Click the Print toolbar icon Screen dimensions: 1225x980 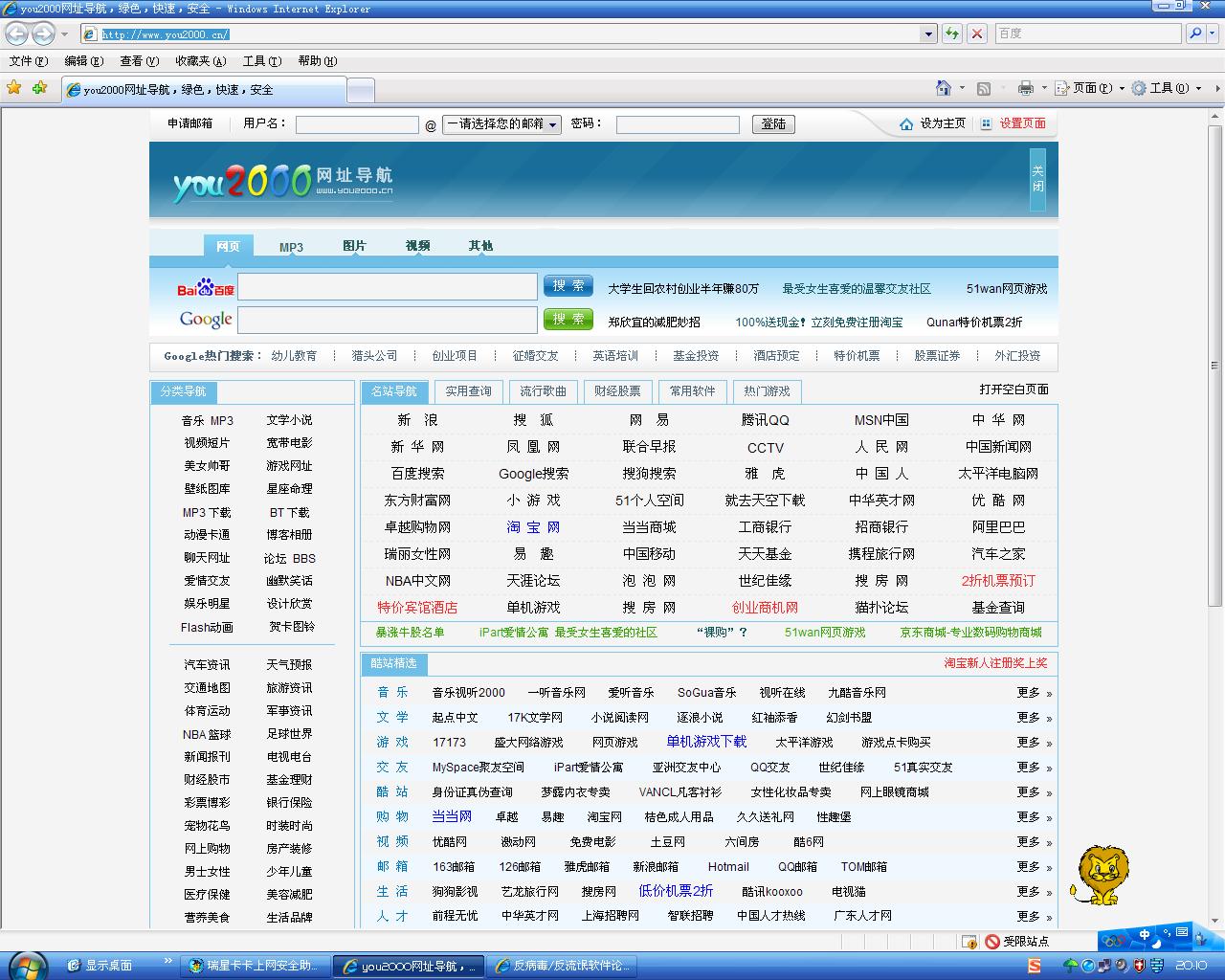[x=1025, y=88]
